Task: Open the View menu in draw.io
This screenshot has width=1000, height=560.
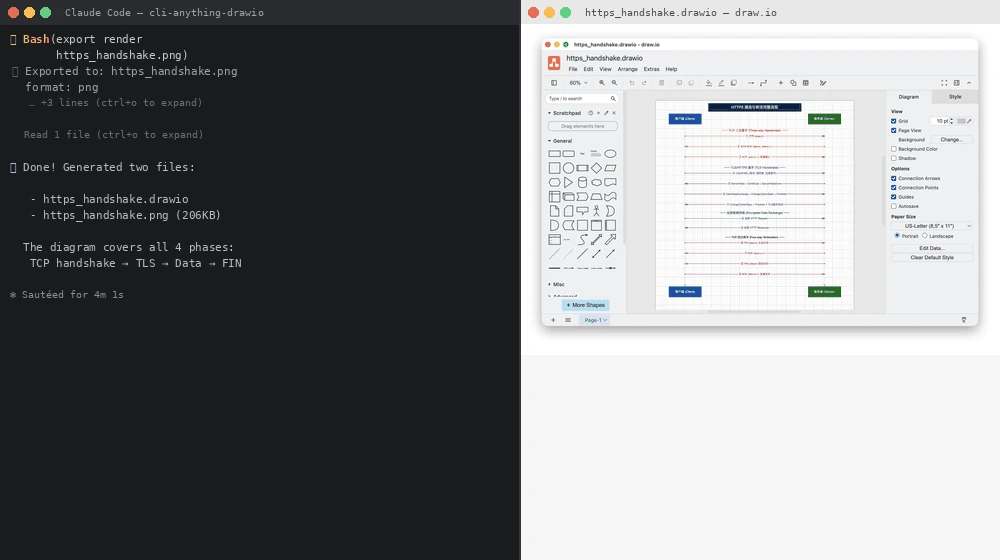Action: 605,70
